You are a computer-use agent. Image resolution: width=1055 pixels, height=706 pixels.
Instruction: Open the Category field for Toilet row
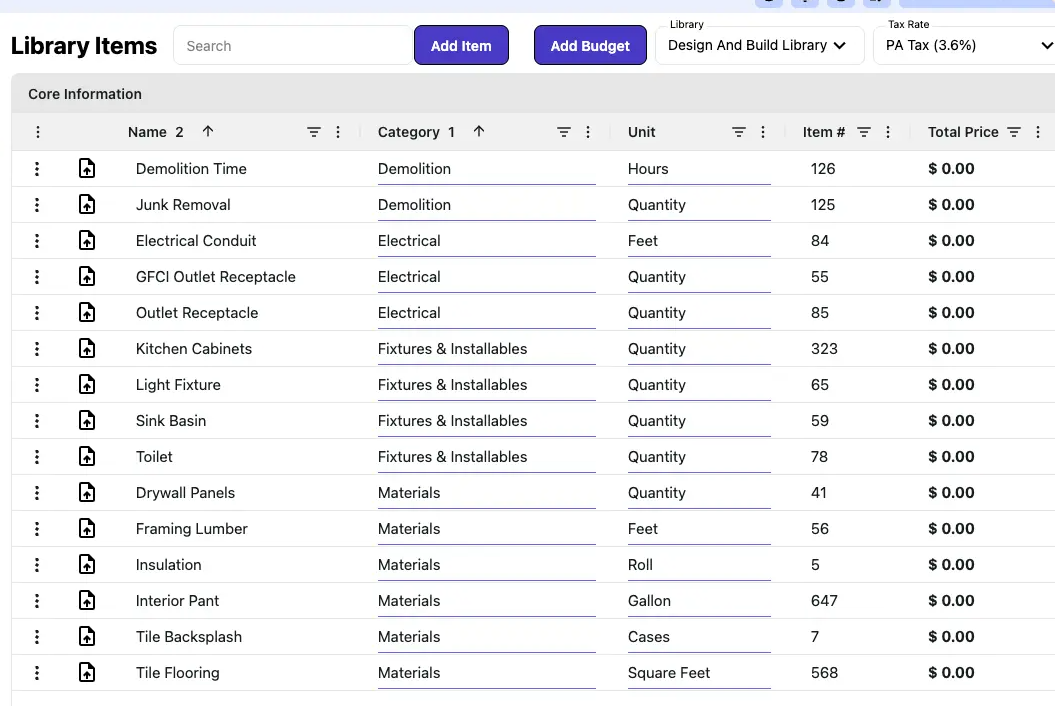486,457
